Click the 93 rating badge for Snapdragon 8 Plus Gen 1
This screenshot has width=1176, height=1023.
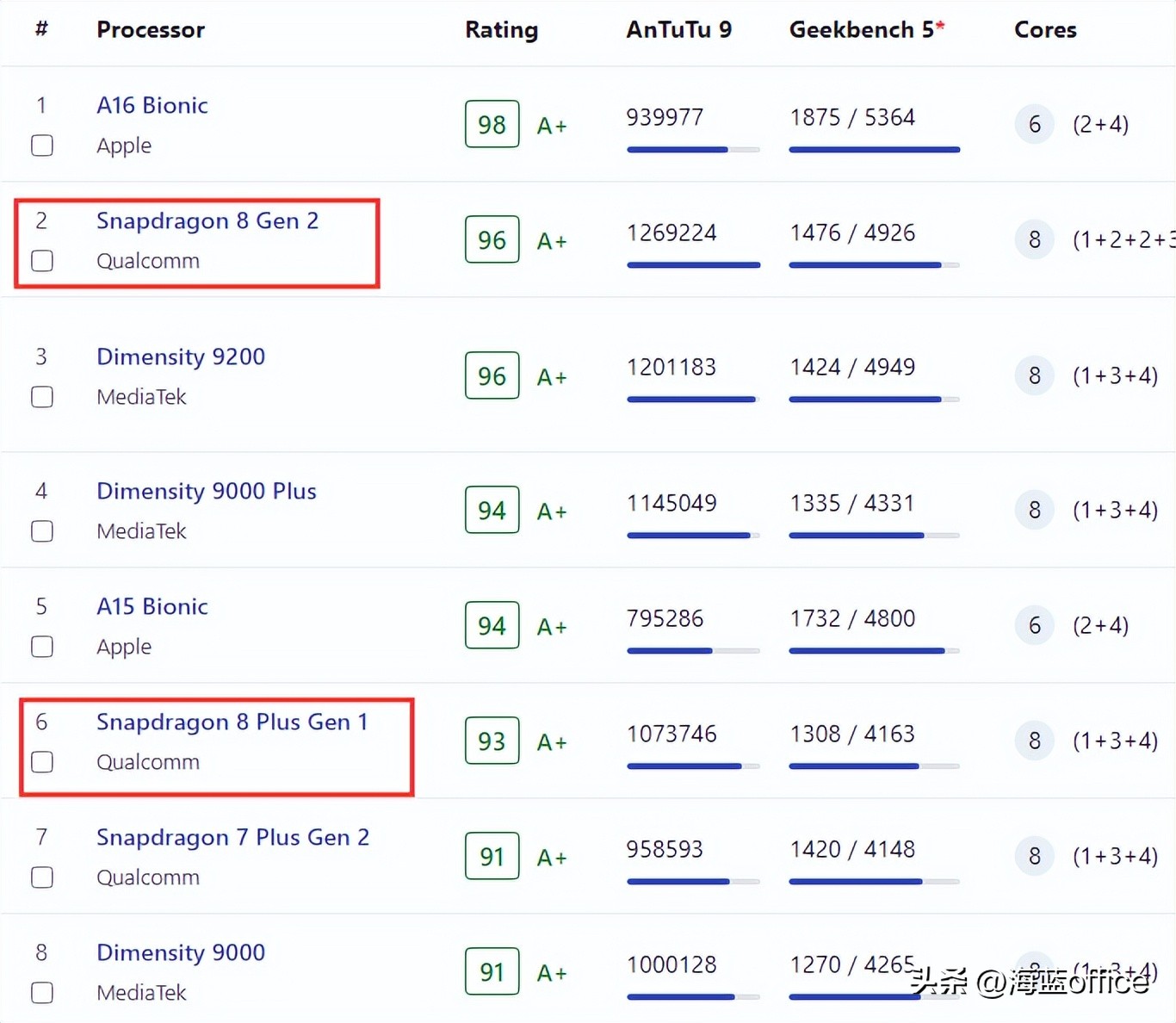(492, 741)
